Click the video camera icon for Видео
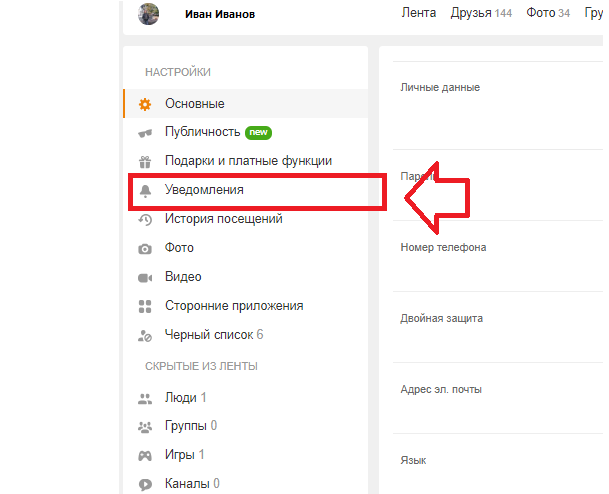 point(145,277)
